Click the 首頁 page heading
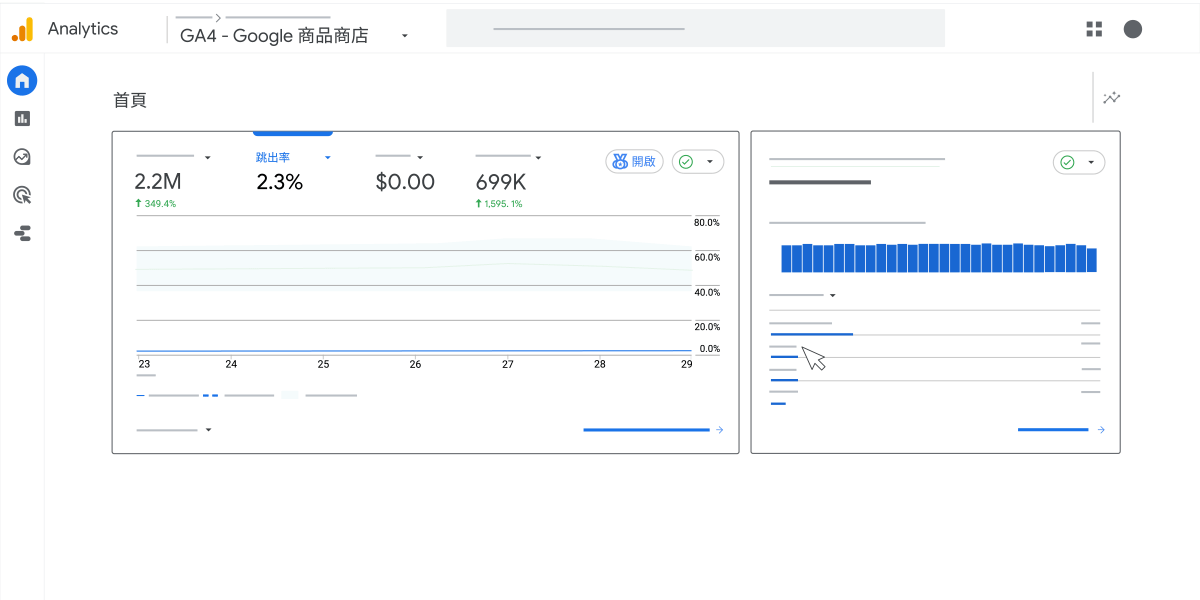This screenshot has height=600, width=1200. (131, 100)
